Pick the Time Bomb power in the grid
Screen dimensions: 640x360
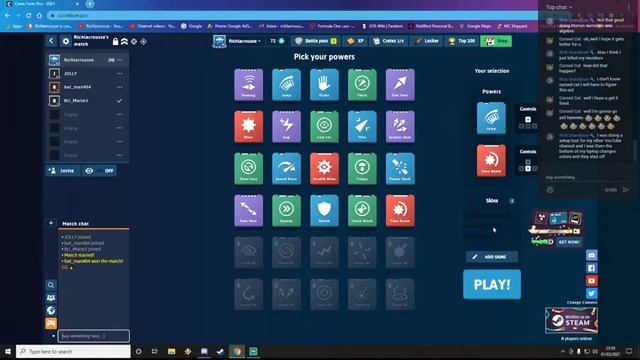(400, 211)
